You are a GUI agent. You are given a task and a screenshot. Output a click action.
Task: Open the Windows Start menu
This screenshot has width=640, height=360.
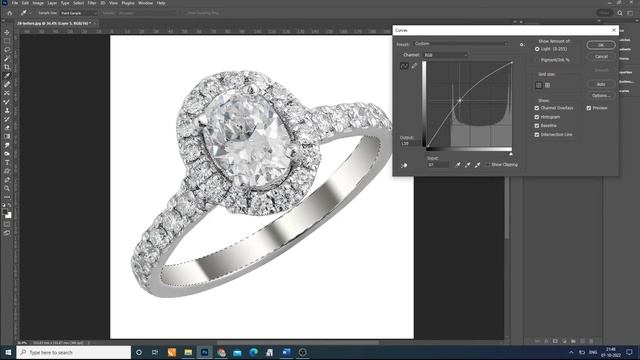point(8,352)
